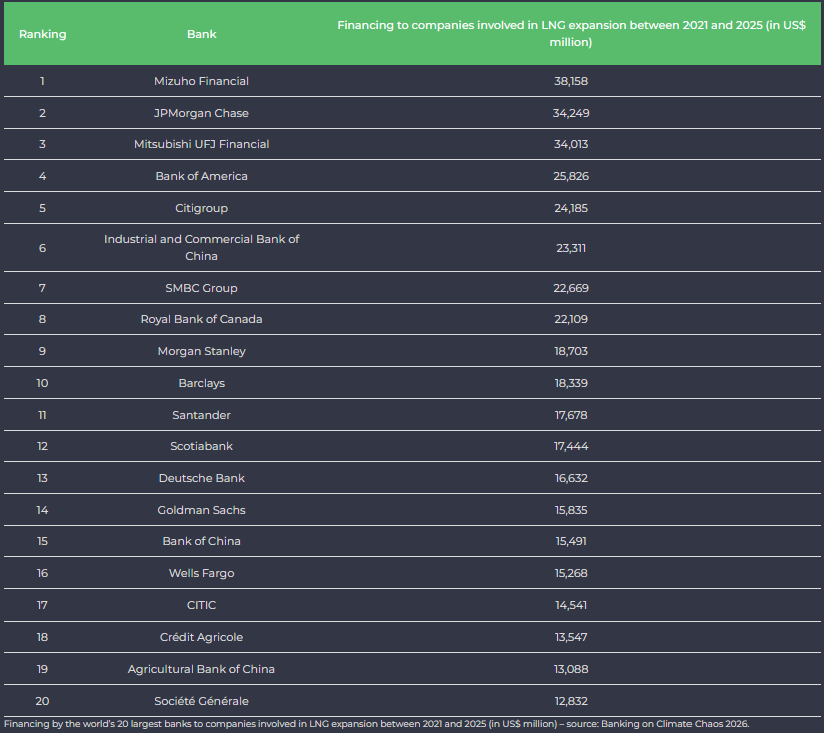Screen dimensions: 824x733
Task: Select the Bank of China cell in row 15
Action: pyautogui.click(x=201, y=541)
